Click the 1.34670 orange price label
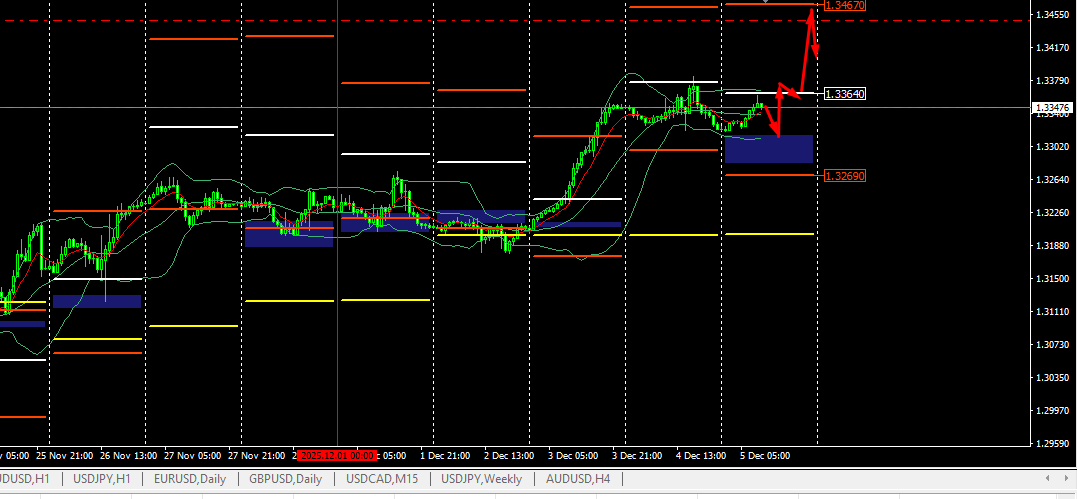This screenshot has height=499, width=1077. [844, 5]
